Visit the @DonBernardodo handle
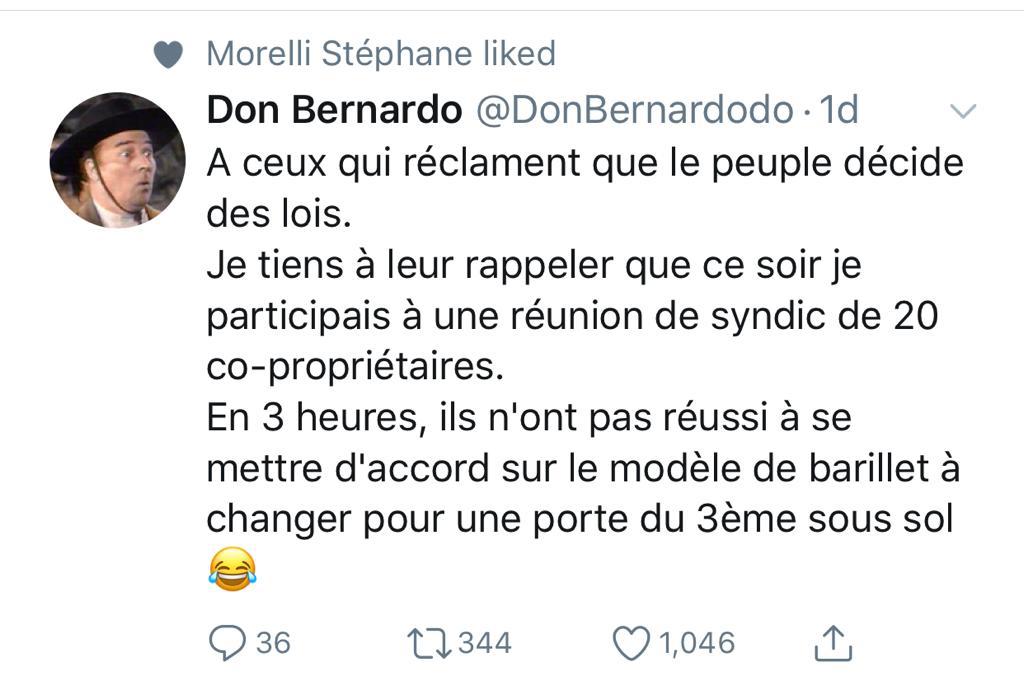 pyautogui.click(x=635, y=109)
